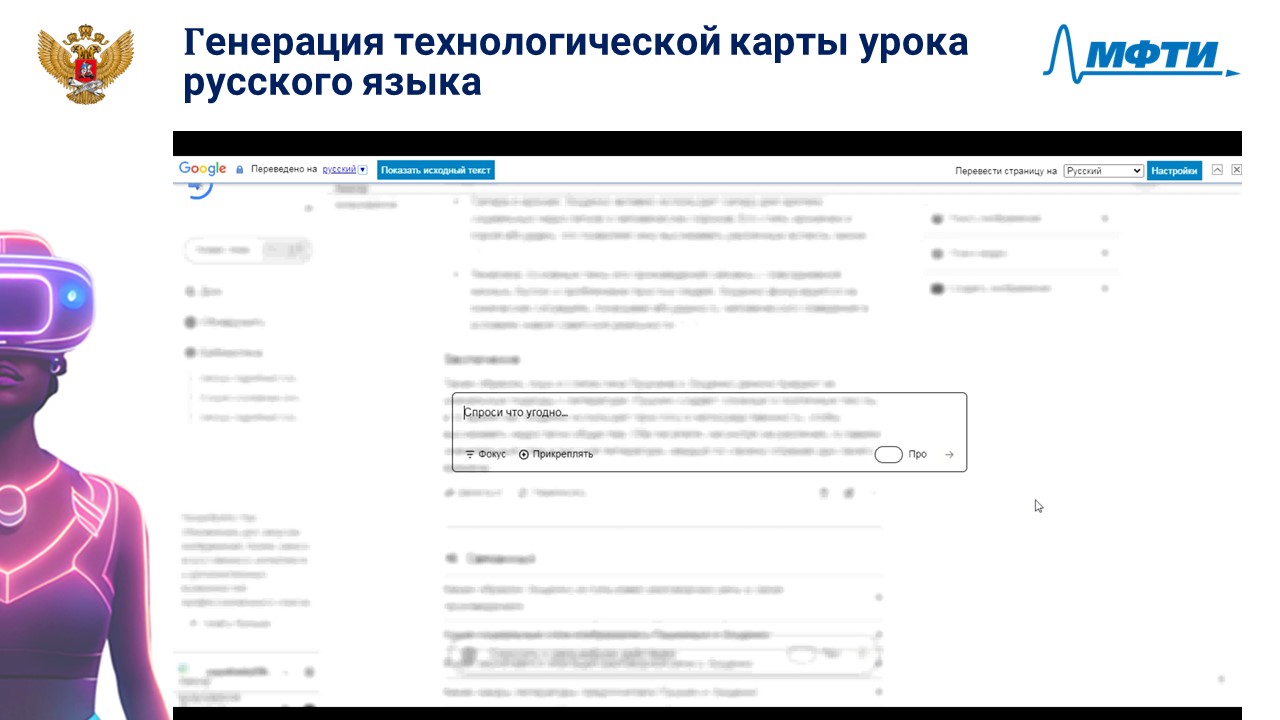This screenshot has height=720, width=1280.
Task: Close the Google translate bar
Action: (x=1237, y=170)
